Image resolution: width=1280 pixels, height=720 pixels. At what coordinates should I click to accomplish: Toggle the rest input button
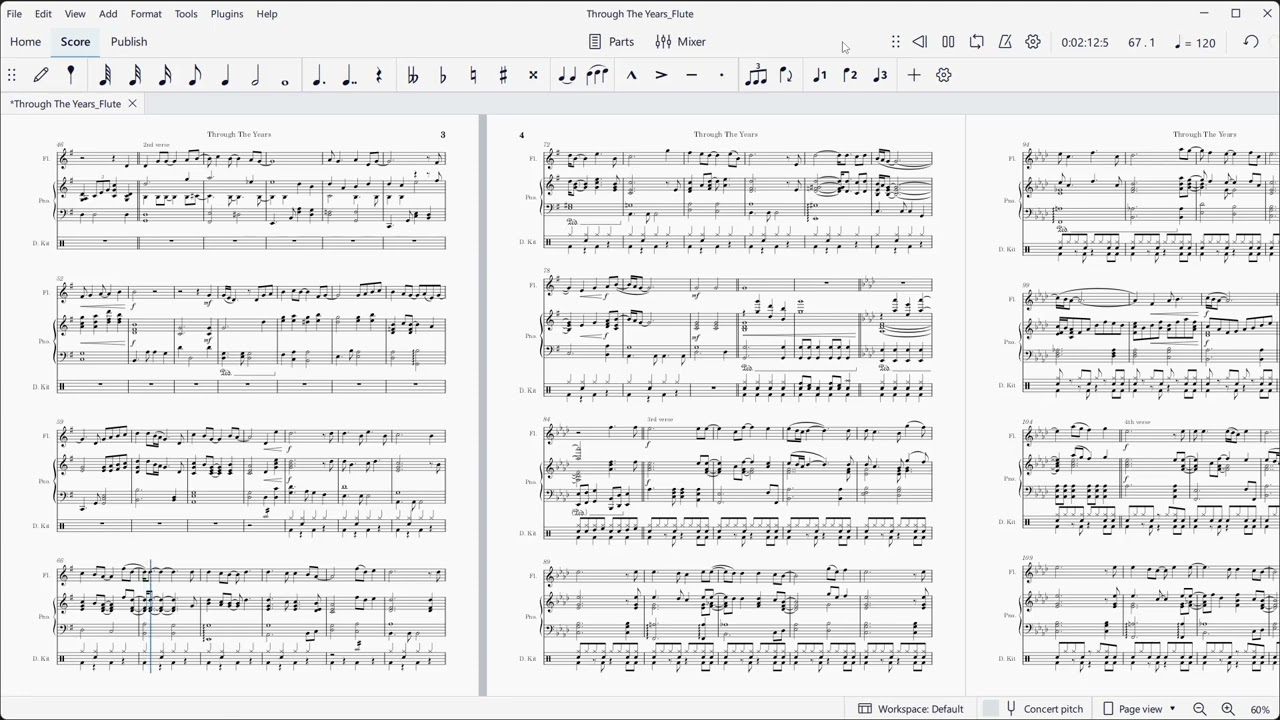click(379, 75)
